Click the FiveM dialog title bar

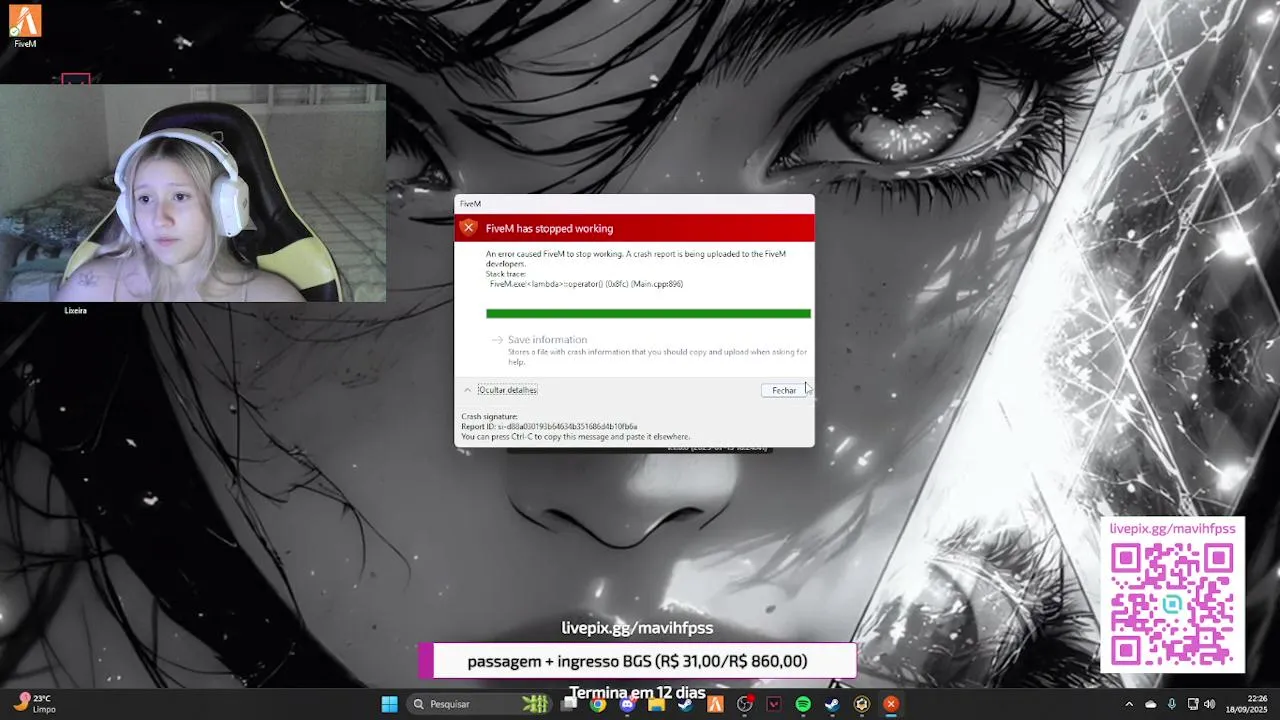tap(634, 204)
